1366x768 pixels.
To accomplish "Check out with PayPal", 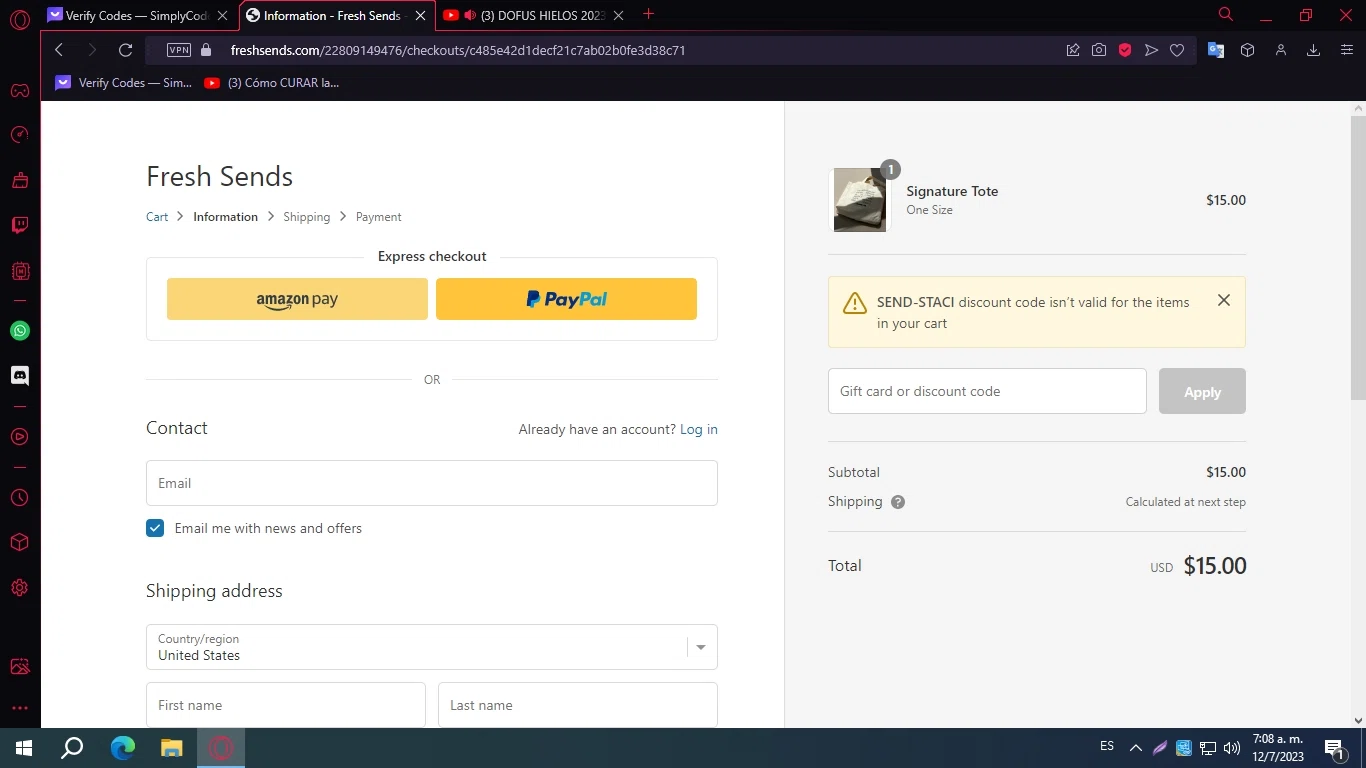I will click(566, 299).
